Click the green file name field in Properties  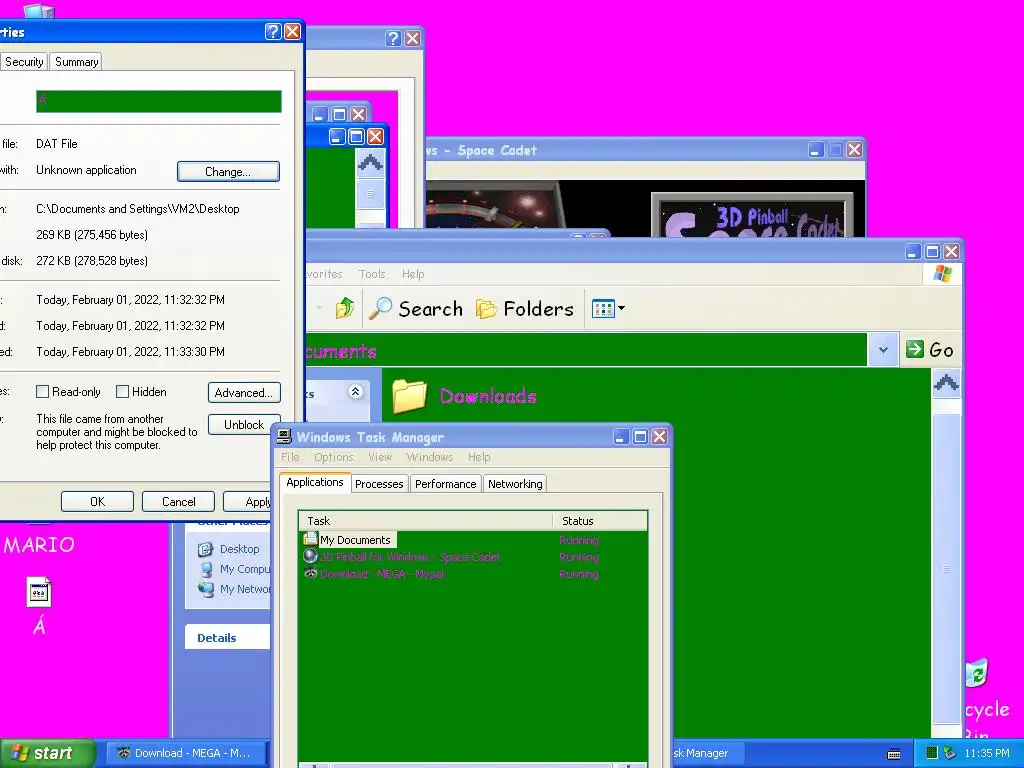(x=159, y=101)
